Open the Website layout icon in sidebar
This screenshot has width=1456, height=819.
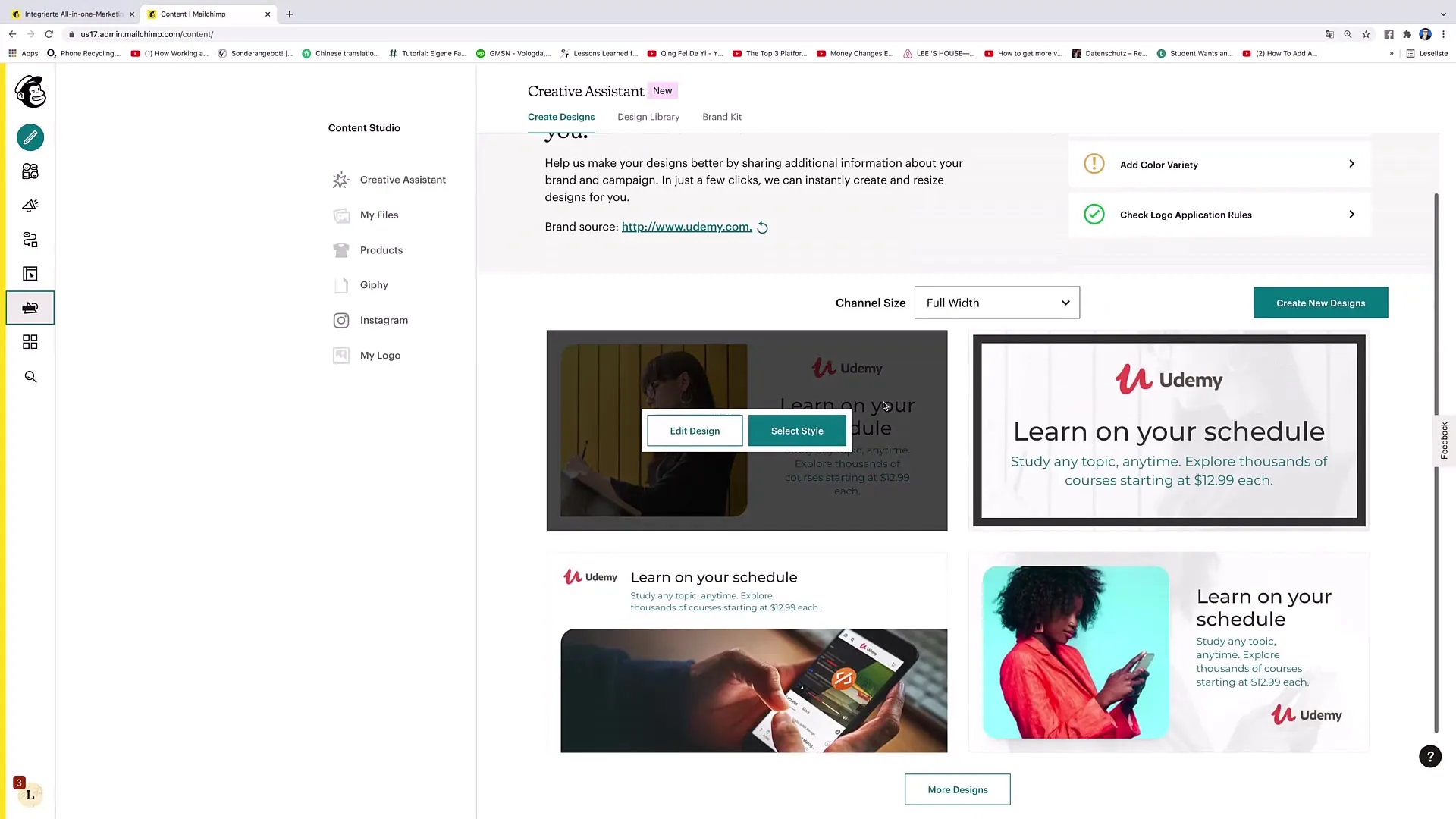(x=30, y=274)
